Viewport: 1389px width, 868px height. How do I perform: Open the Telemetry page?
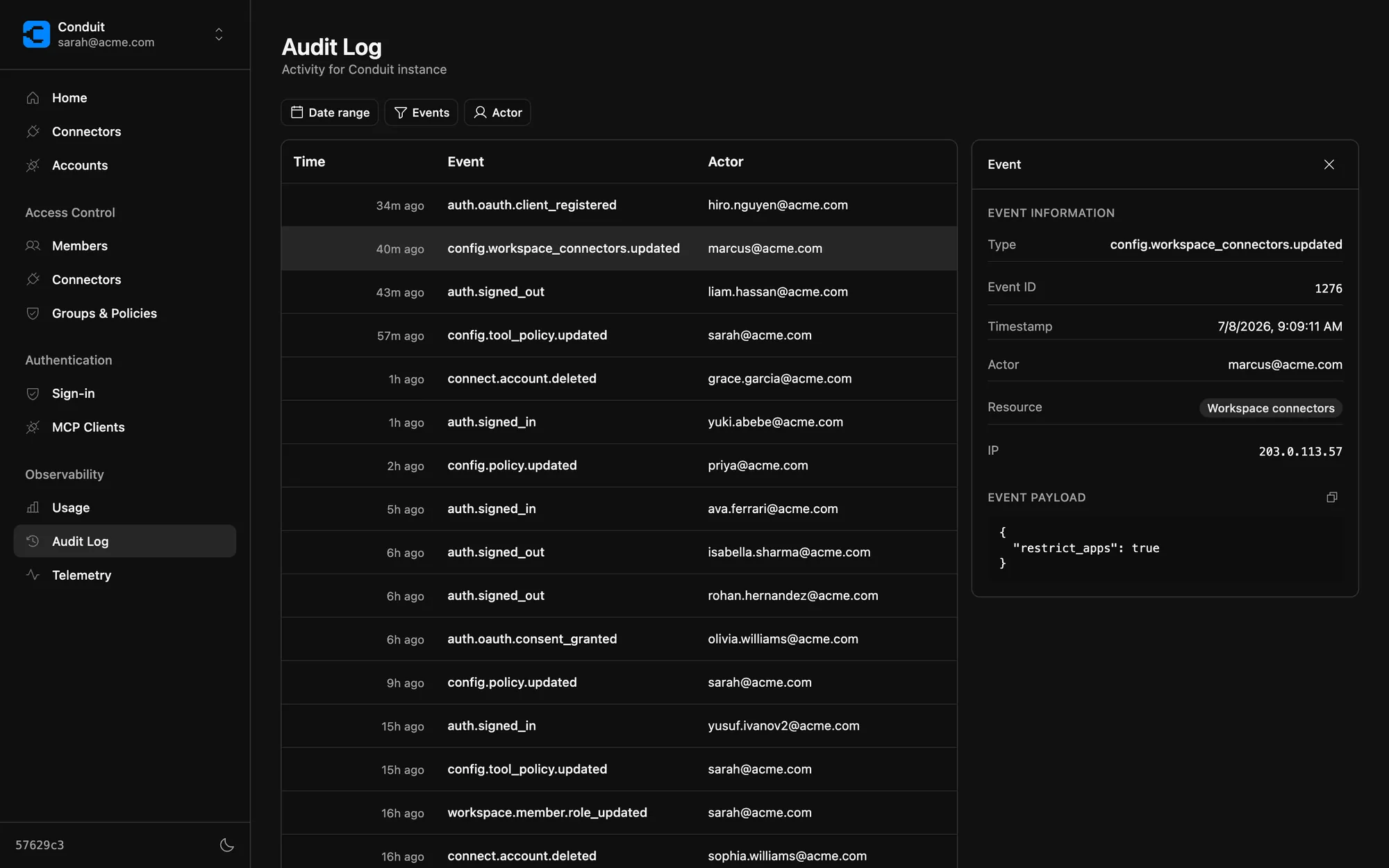point(125,575)
